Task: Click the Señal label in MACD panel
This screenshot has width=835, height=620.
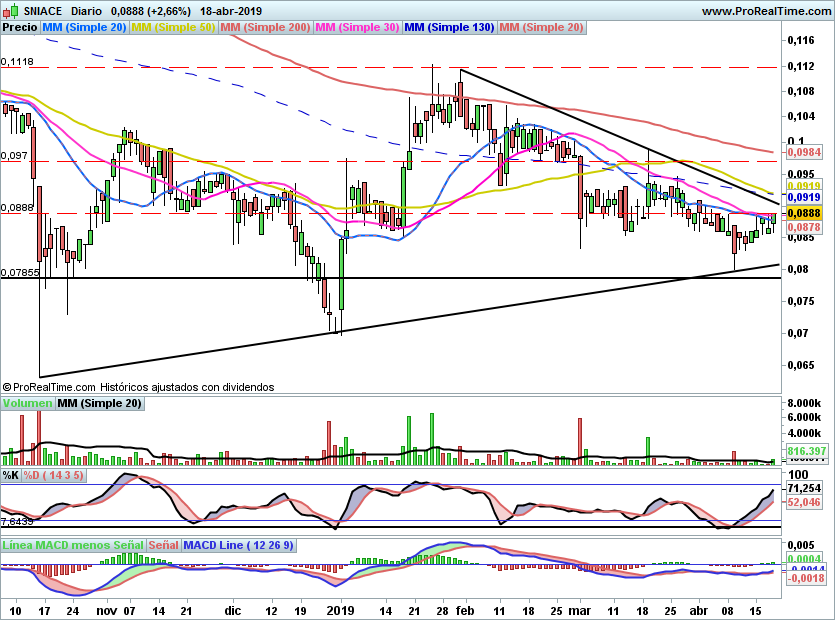Action: pyautogui.click(x=166, y=546)
